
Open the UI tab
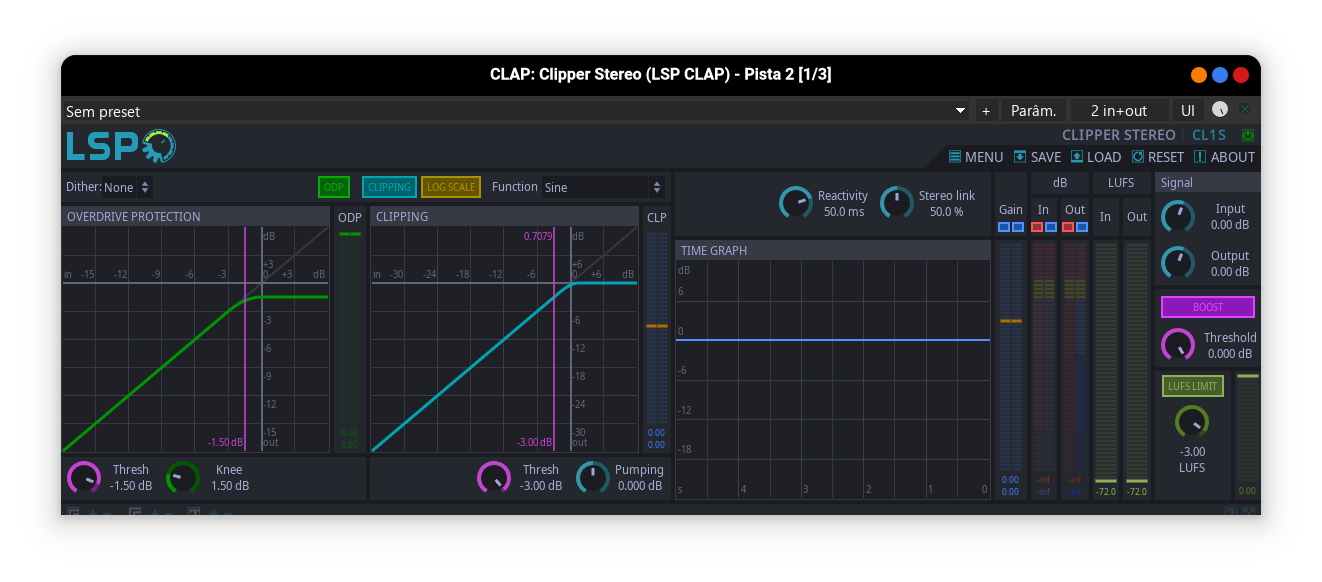1187,110
